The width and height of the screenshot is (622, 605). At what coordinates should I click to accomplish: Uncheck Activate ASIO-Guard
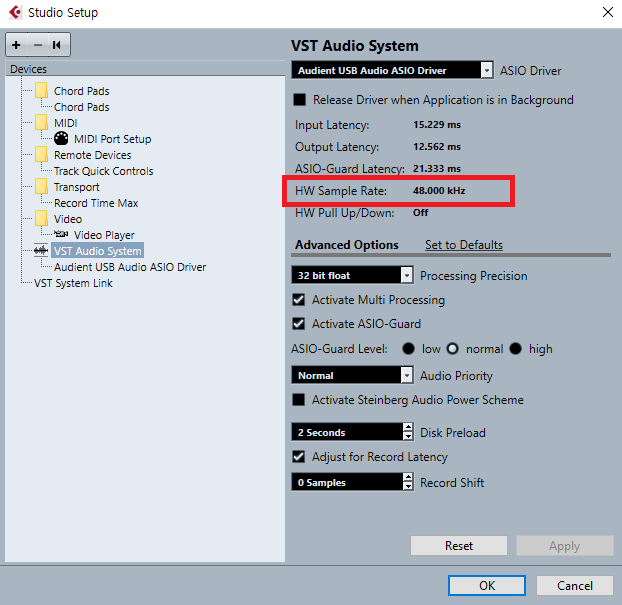pyautogui.click(x=299, y=324)
